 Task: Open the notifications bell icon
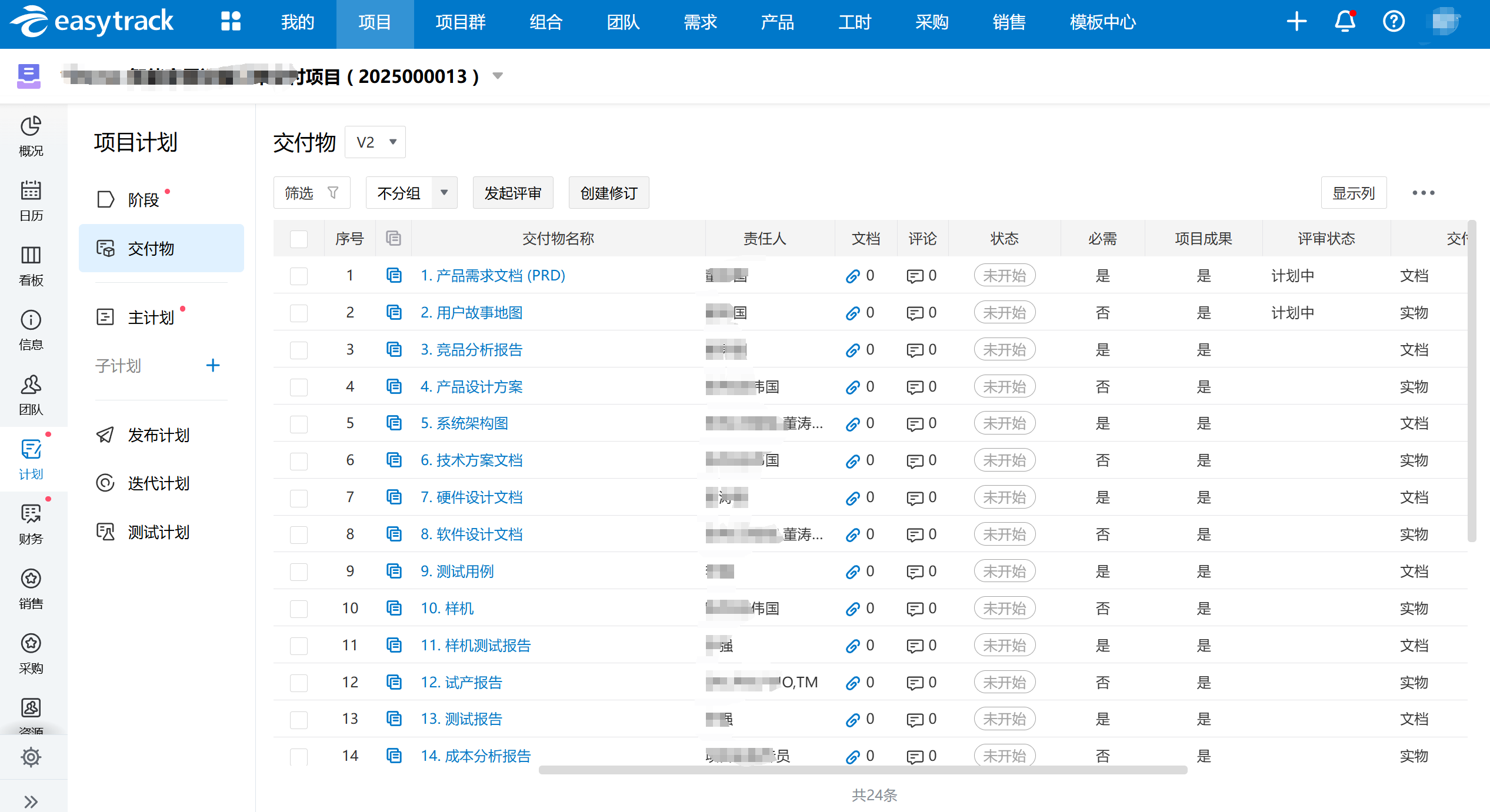point(1345,22)
